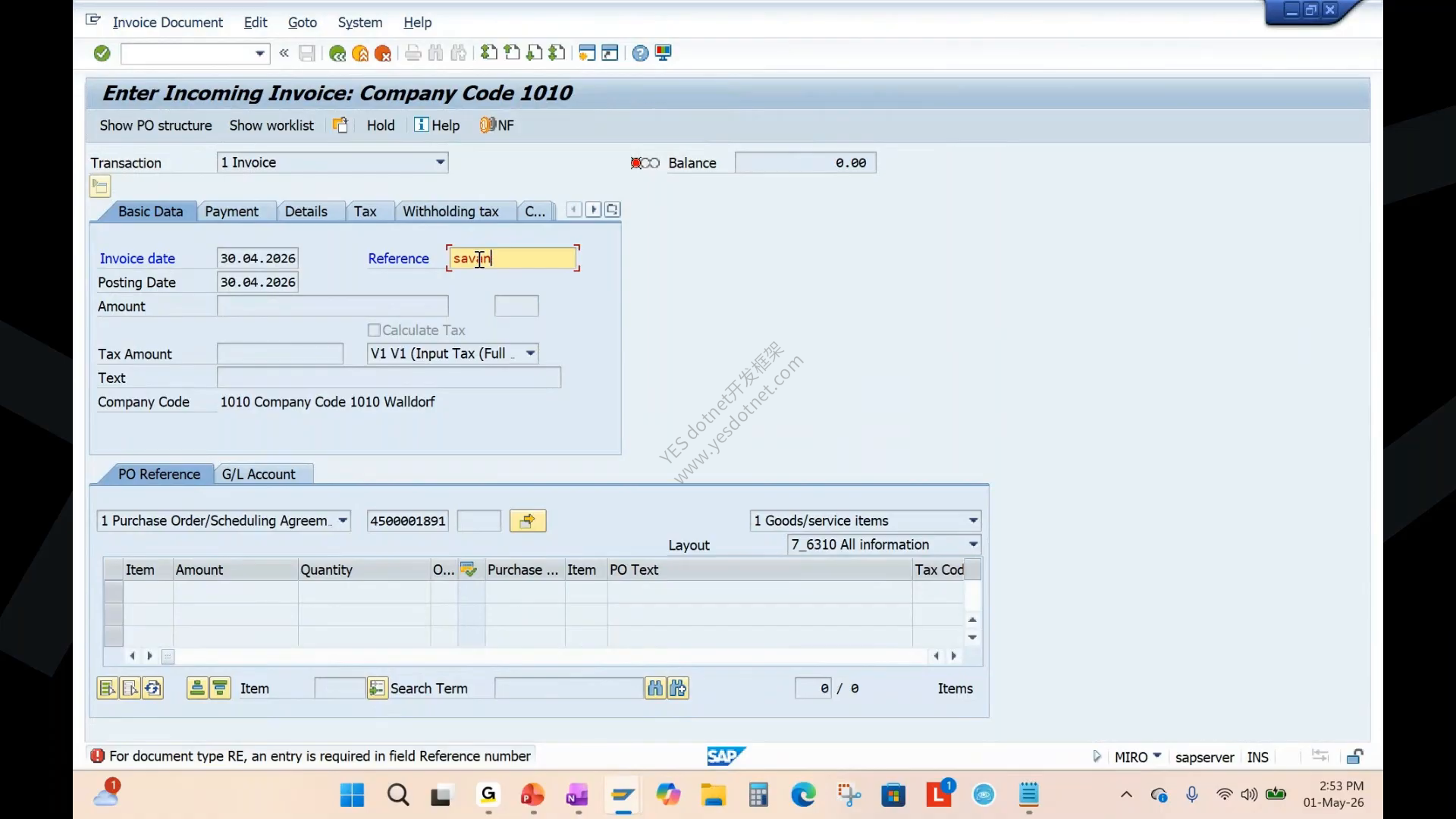Open the V1 Input Tax code dropdown

[x=531, y=353]
